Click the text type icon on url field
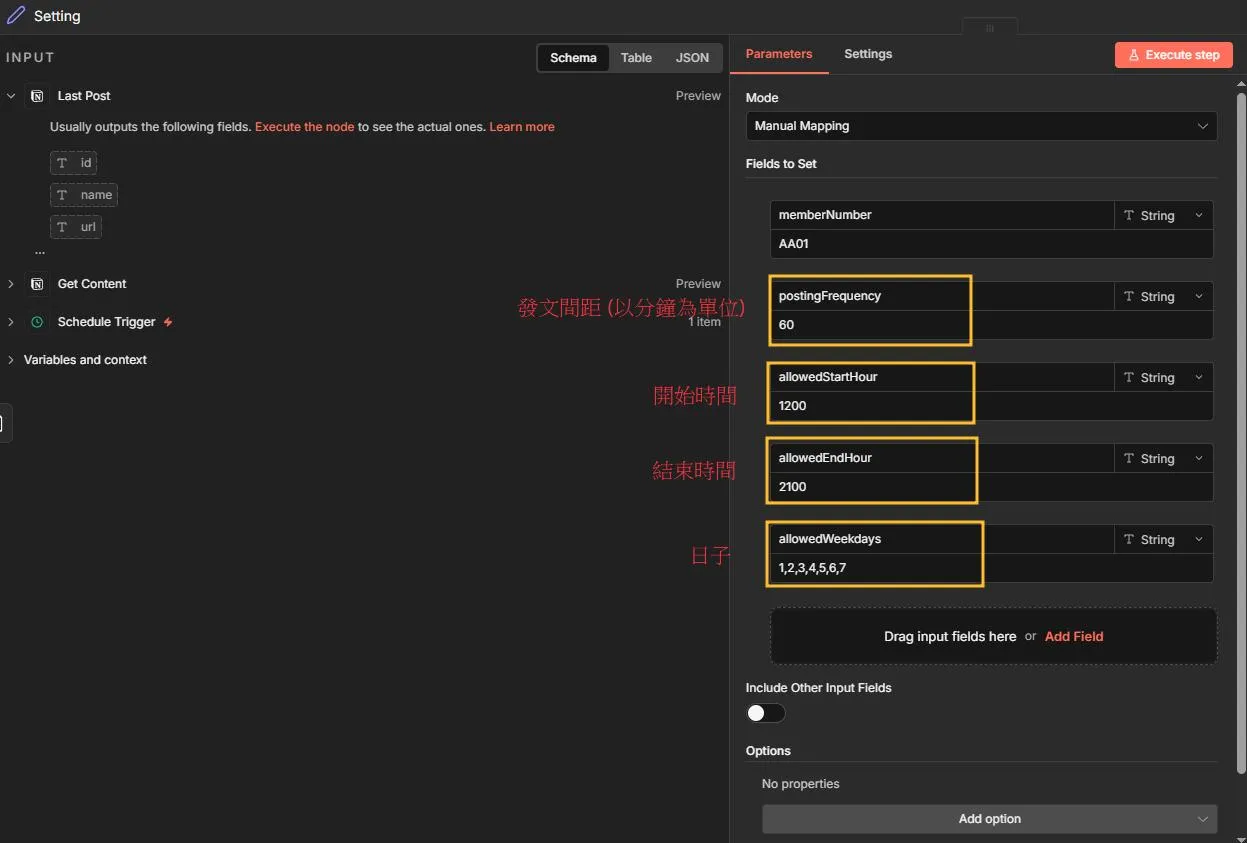Viewport: 1247px width, 843px height. tap(62, 227)
